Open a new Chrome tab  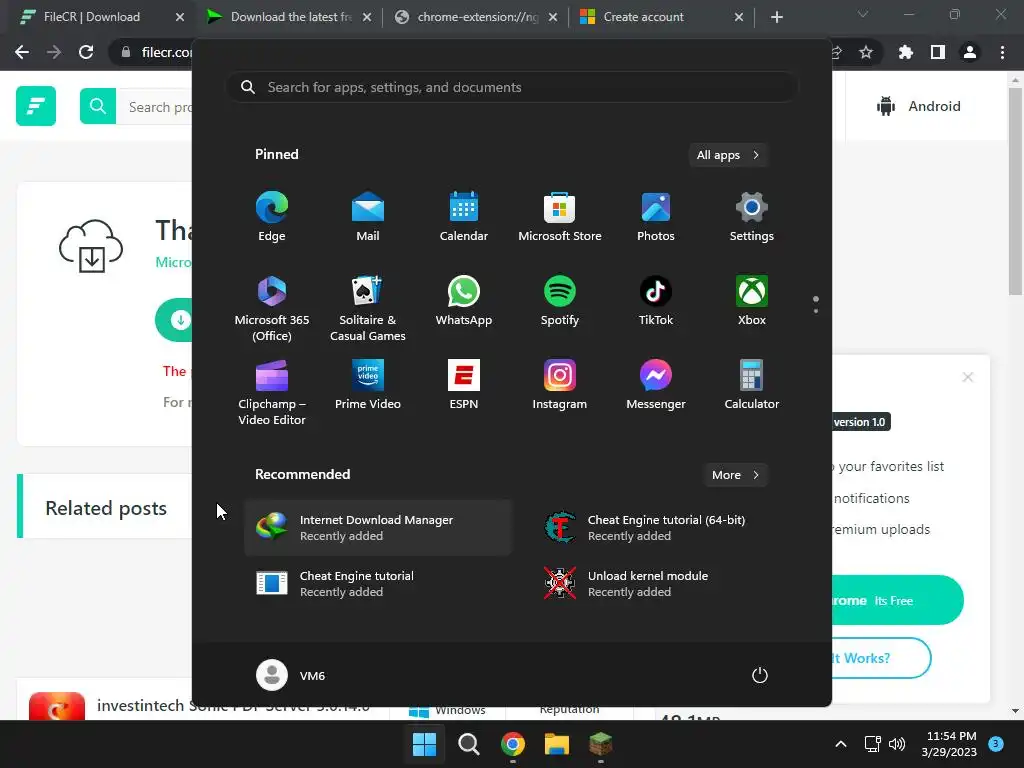tap(776, 17)
